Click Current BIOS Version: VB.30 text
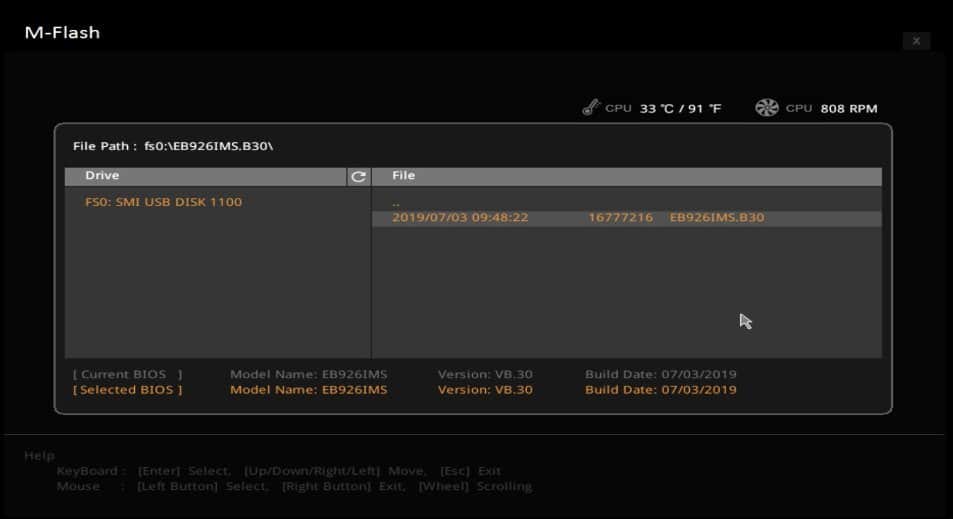 coord(485,374)
